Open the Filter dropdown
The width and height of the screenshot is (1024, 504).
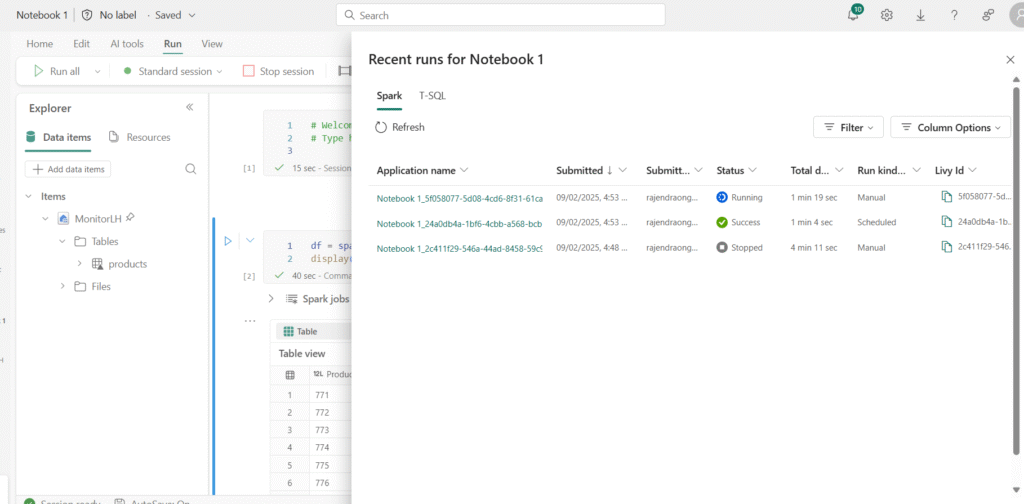click(848, 127)
